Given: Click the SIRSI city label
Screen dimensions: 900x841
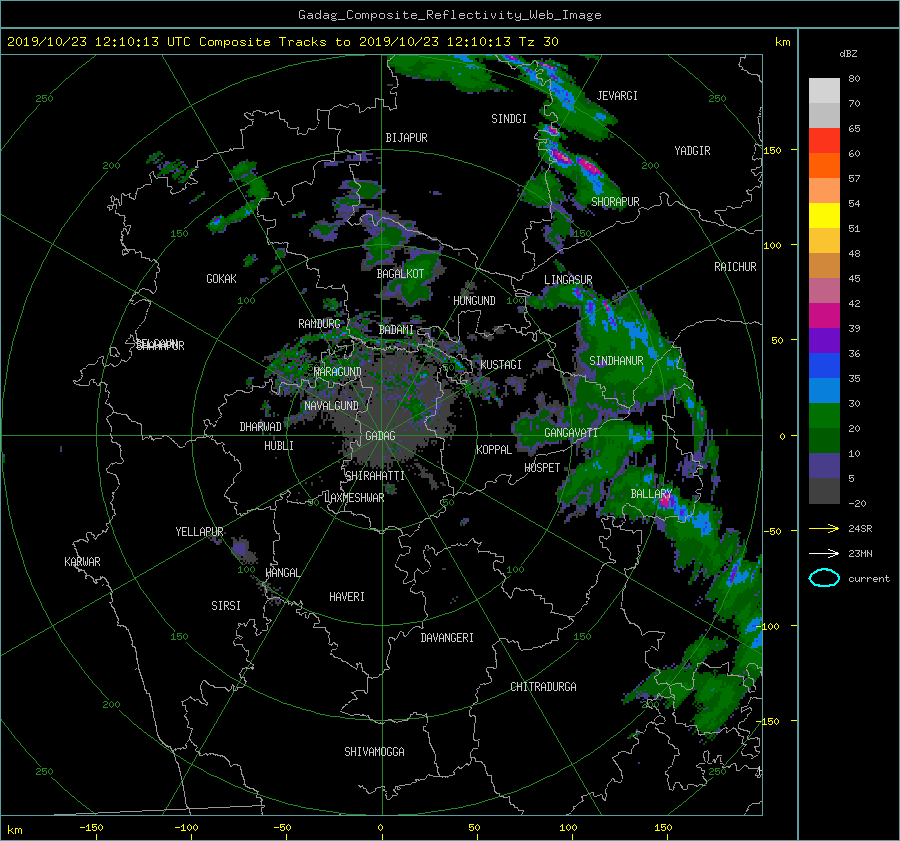Looking at the screenshot, I should (226, 606).
